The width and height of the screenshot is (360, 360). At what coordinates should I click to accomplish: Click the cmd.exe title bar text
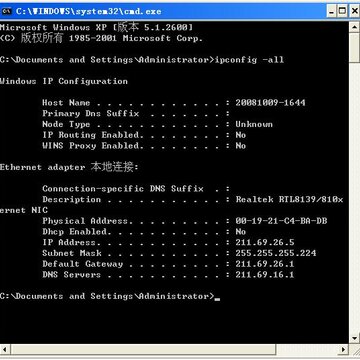89,11
